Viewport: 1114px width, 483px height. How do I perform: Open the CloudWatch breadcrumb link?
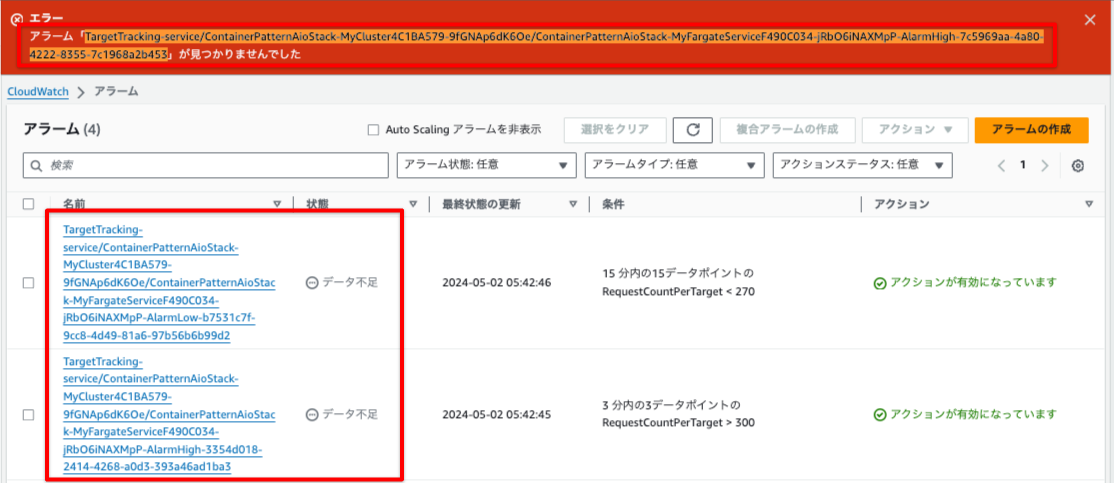[38, 92]
